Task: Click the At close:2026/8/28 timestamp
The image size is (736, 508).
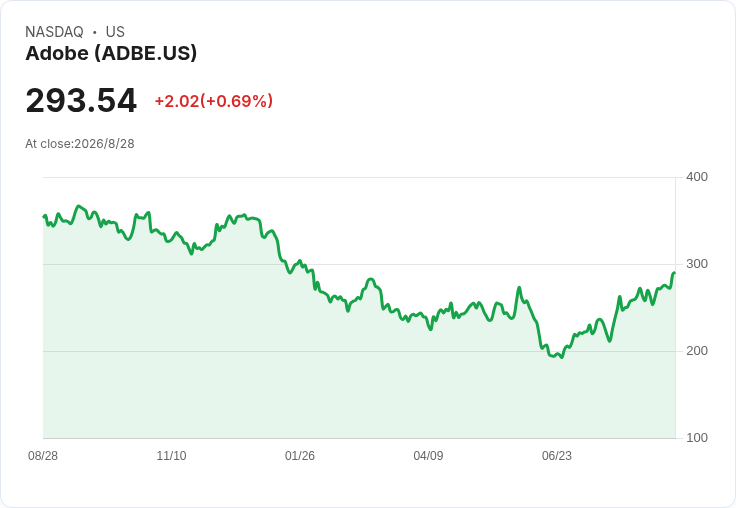Action: pos(80,144)
